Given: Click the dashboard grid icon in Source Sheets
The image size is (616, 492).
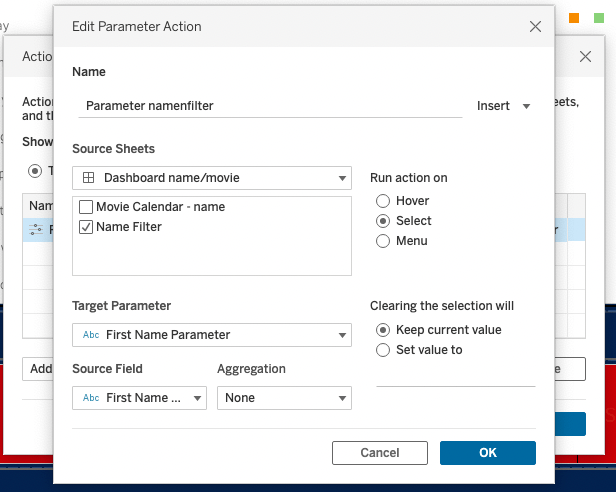Looking at the screenshot, I should click(x=88, y=178).
